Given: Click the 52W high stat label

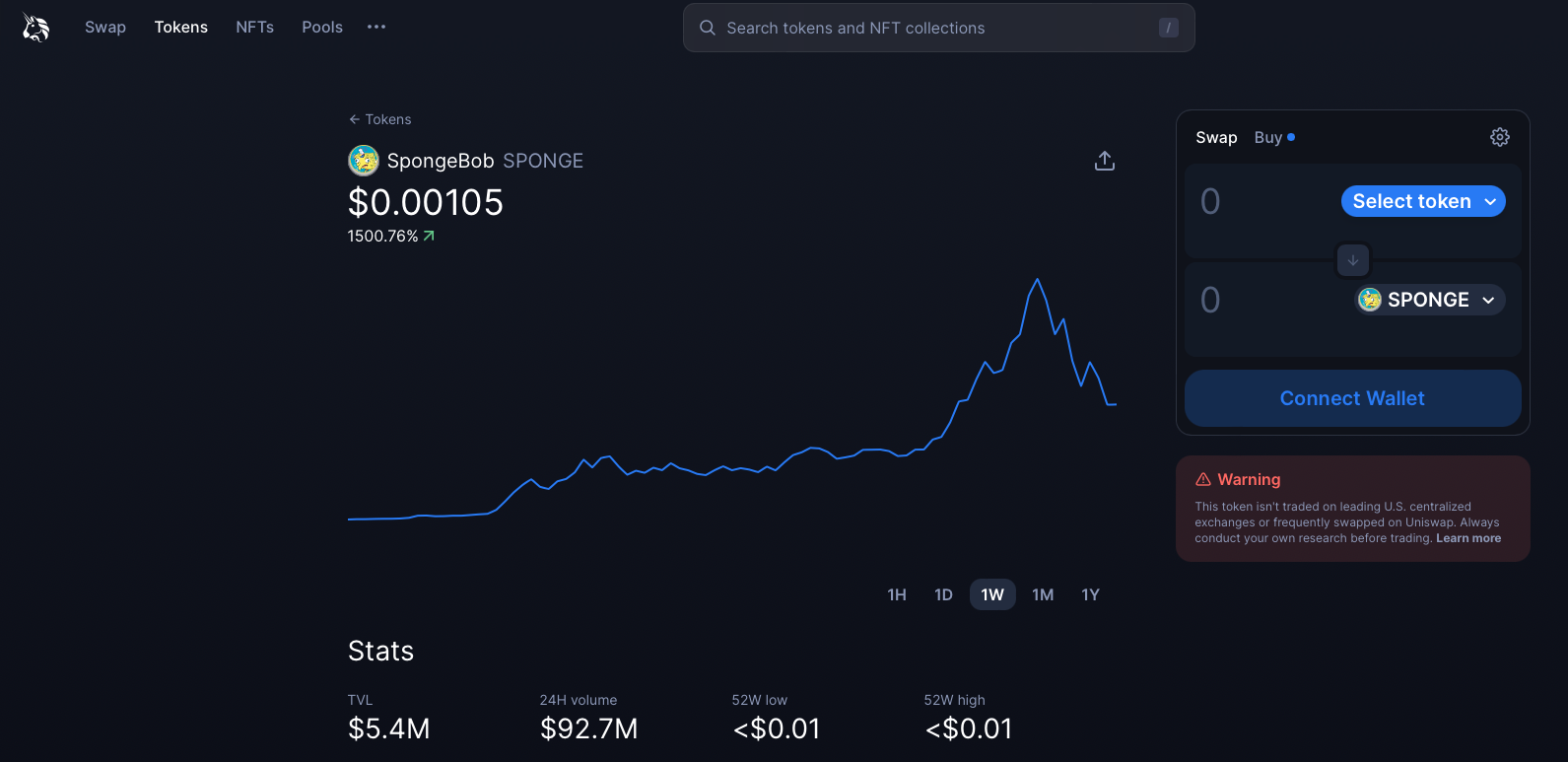Looking at the screenshot, I should click(955, 700).
